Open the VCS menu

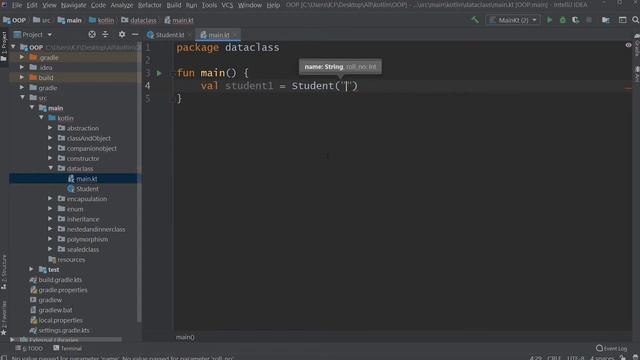click(x=227, y=5)
